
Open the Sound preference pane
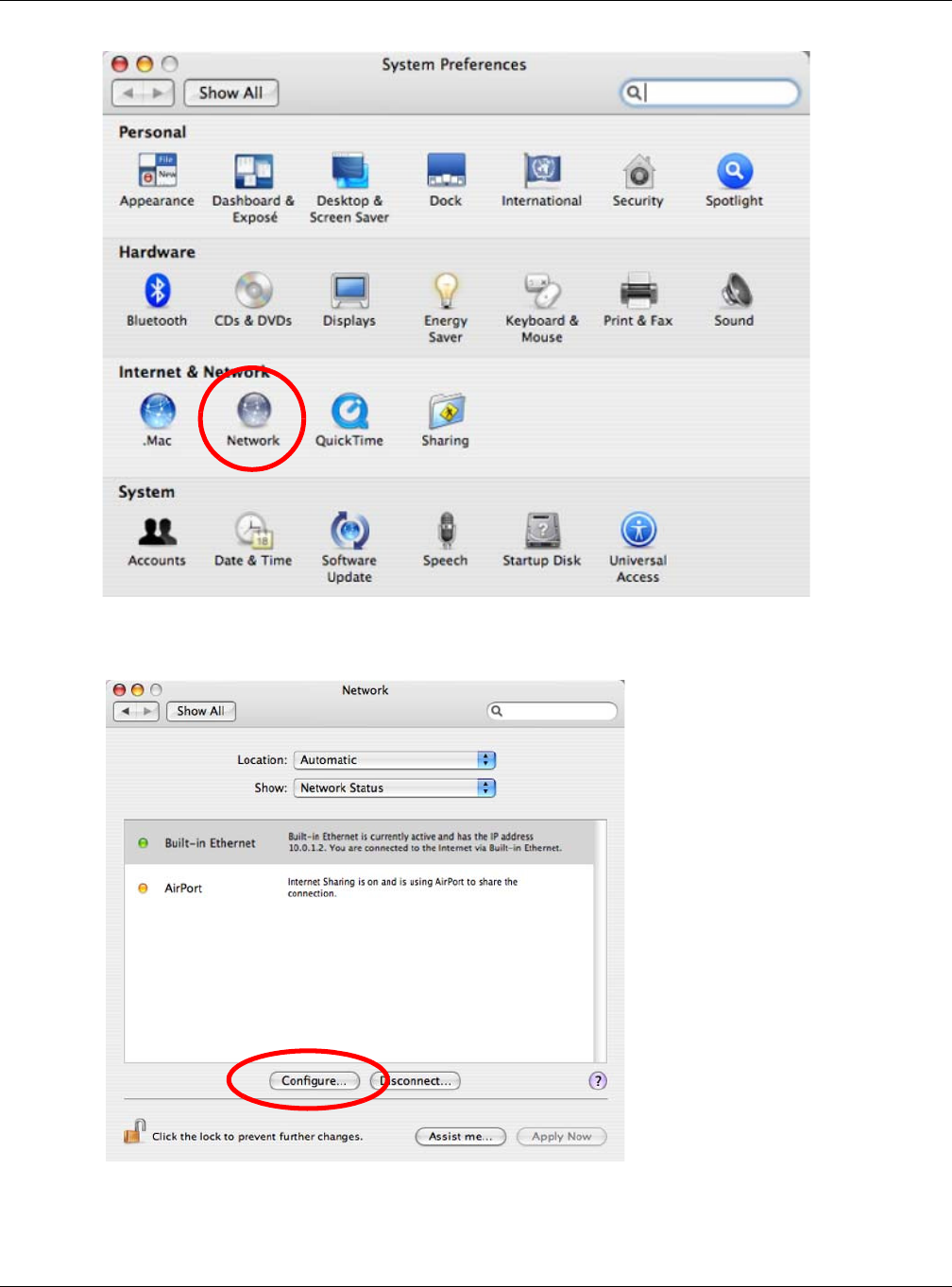(x=734, y=300)
